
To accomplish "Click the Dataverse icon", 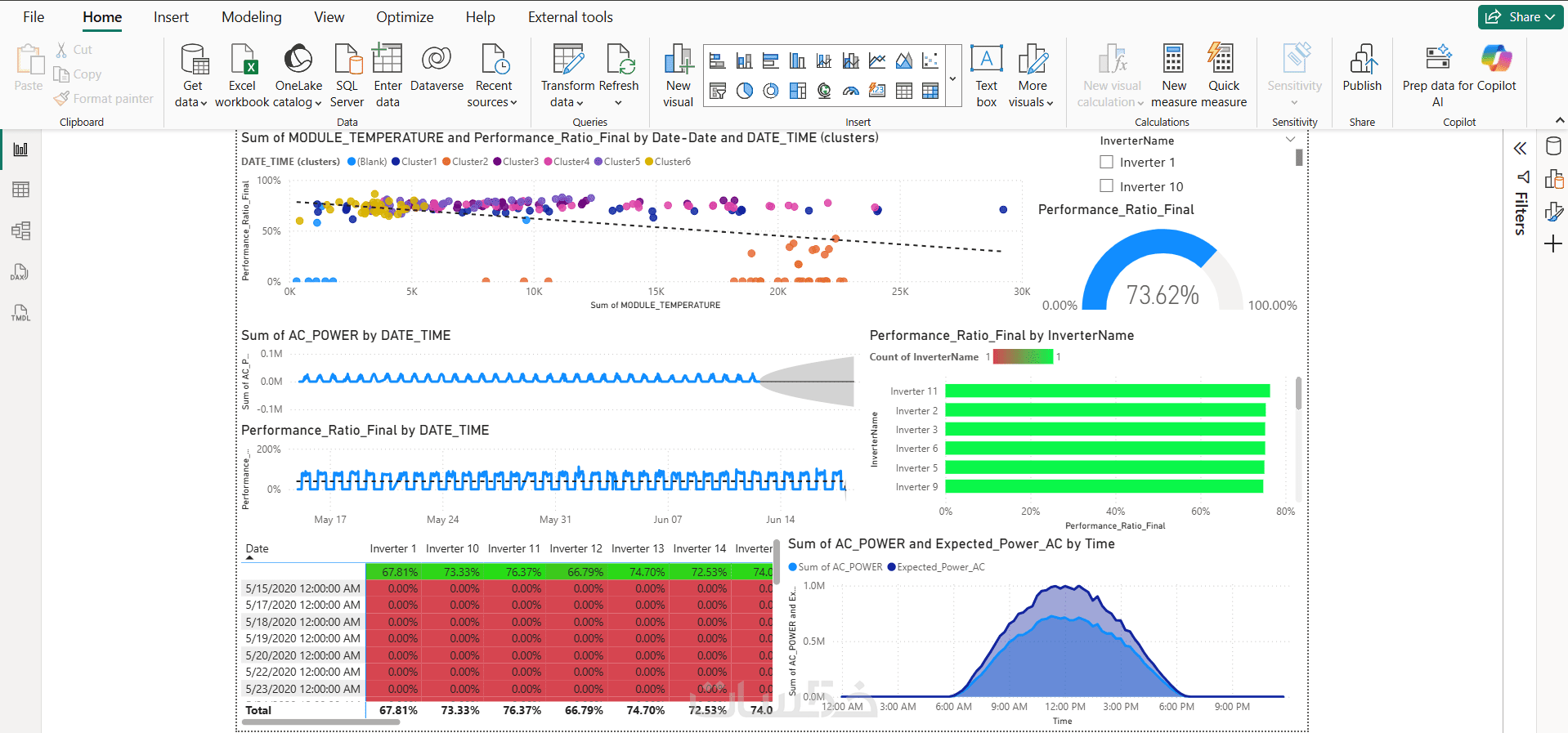I will tap(437, 59).
